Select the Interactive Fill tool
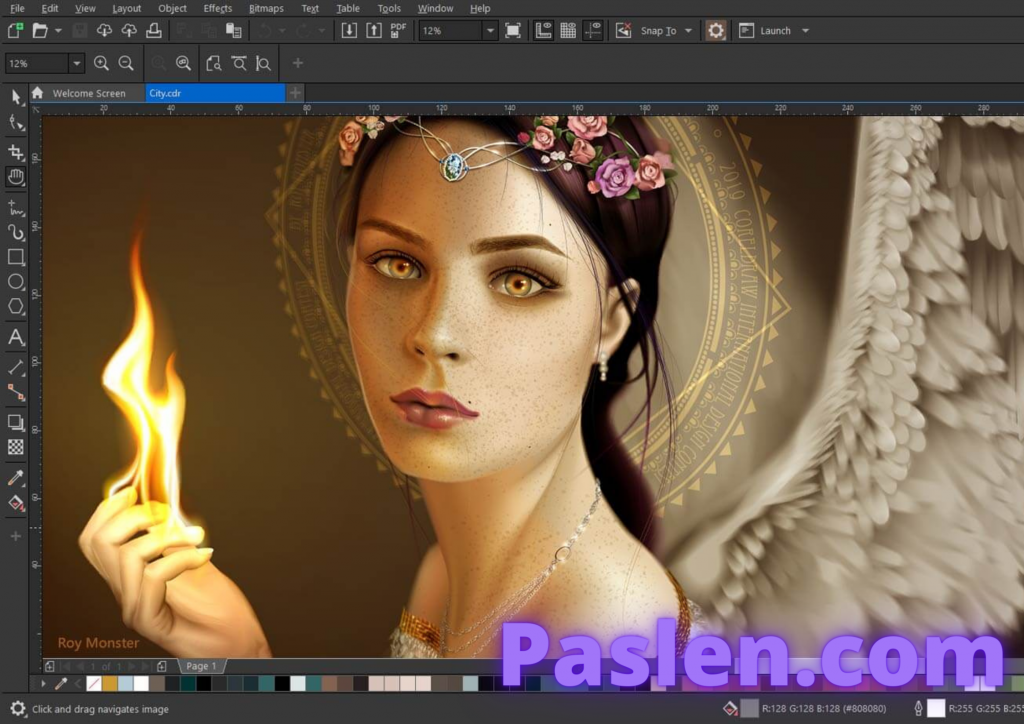1024x724 pixels. coord(16,503)
